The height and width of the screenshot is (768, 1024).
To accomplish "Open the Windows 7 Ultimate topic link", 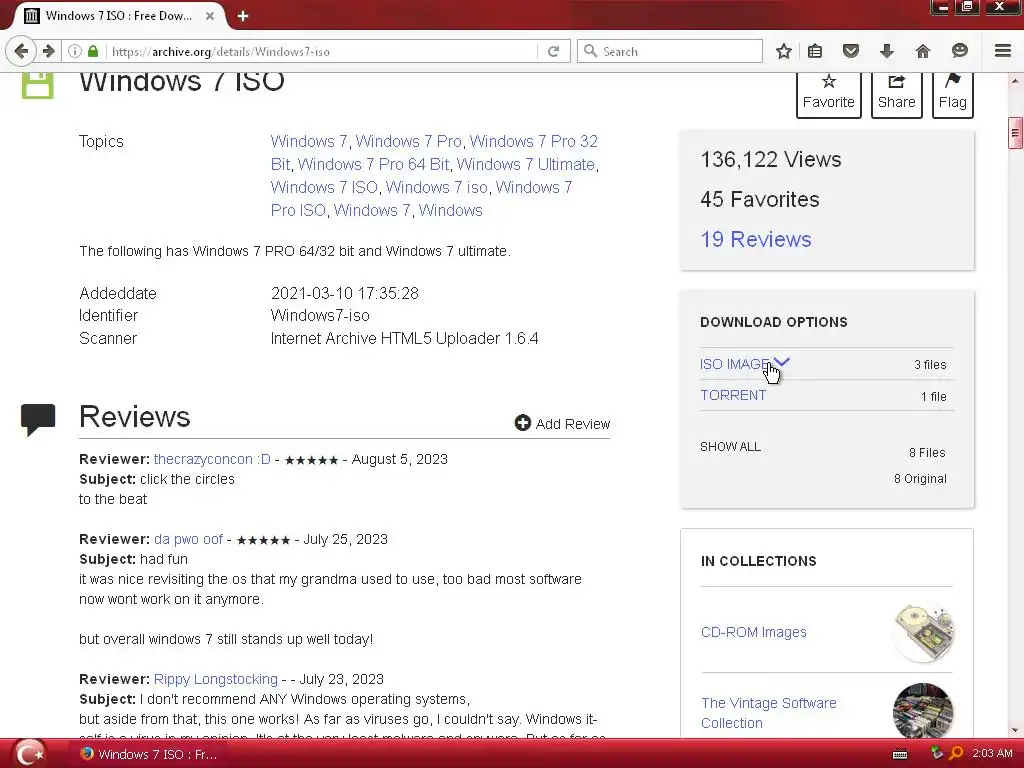I will pyautogui.click(x=526, y=164).
